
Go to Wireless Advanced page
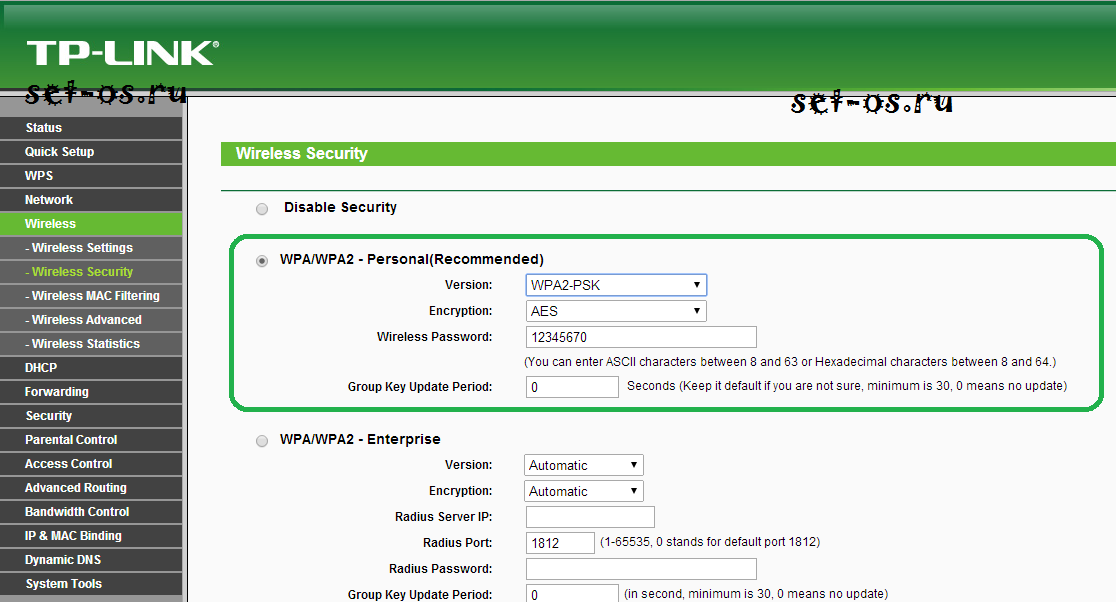pos(91,320)
